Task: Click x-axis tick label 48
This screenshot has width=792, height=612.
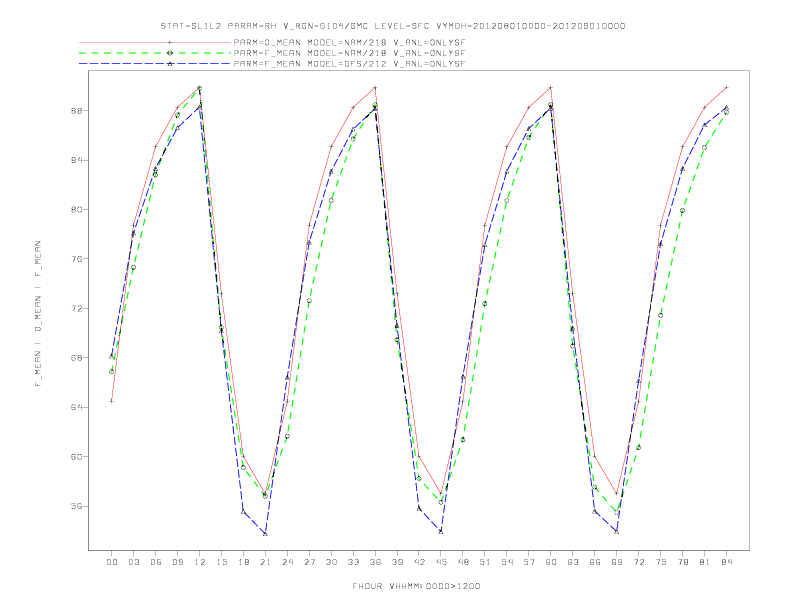Action: (463, 562)
